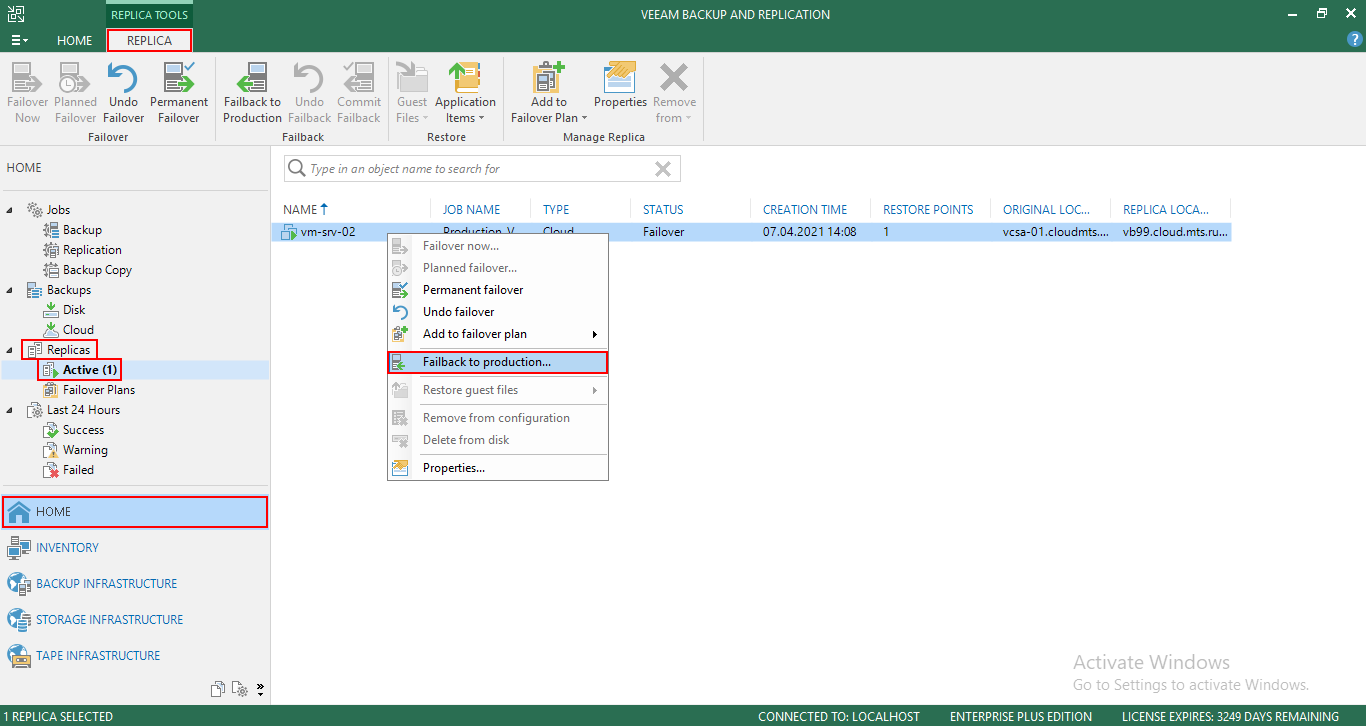This screenshot has height=726, width=1366.
Task: Clear the search box with X icon
Action: point(662,169)
